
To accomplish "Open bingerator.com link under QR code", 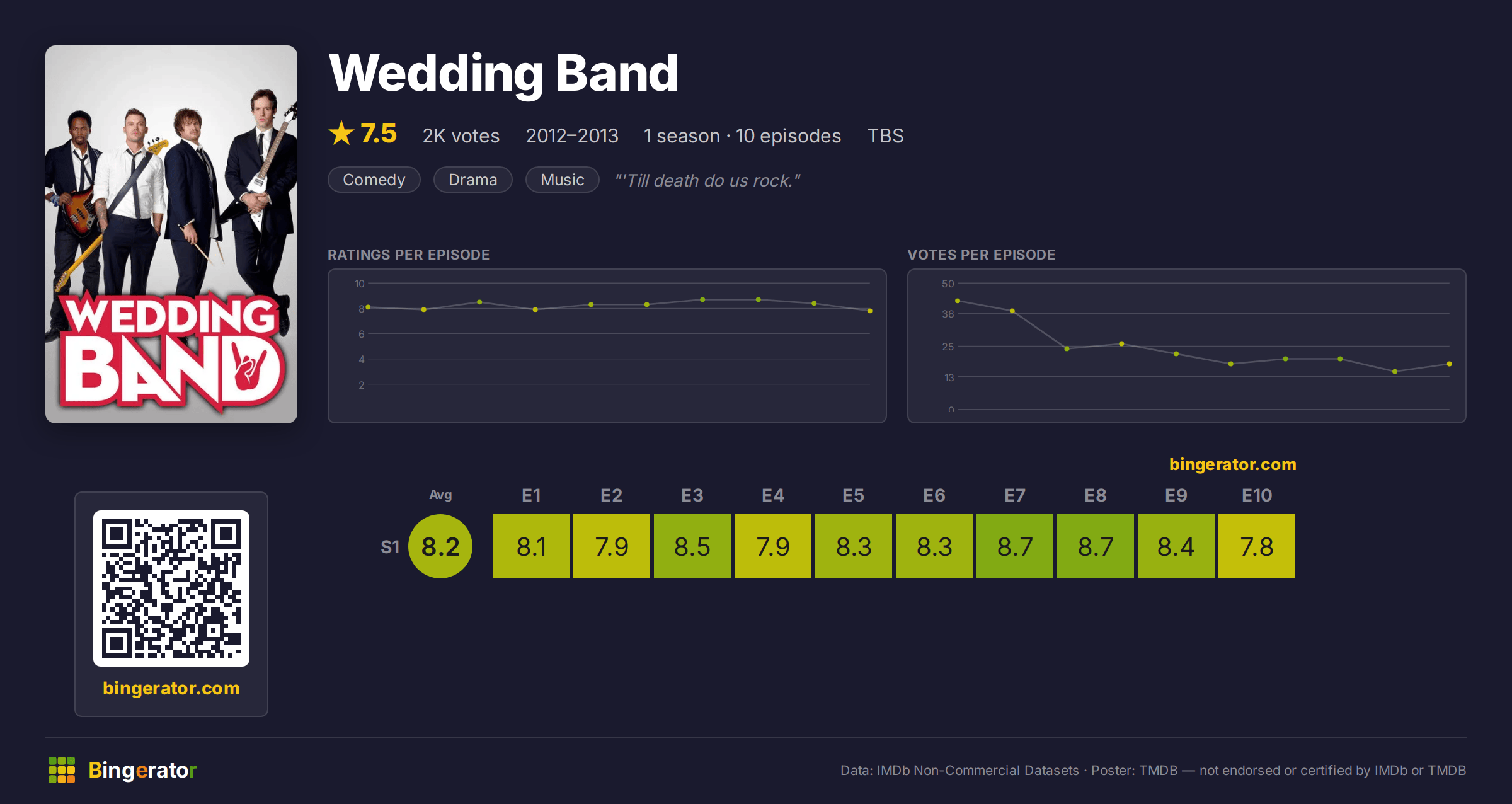I will coord(171,688).
